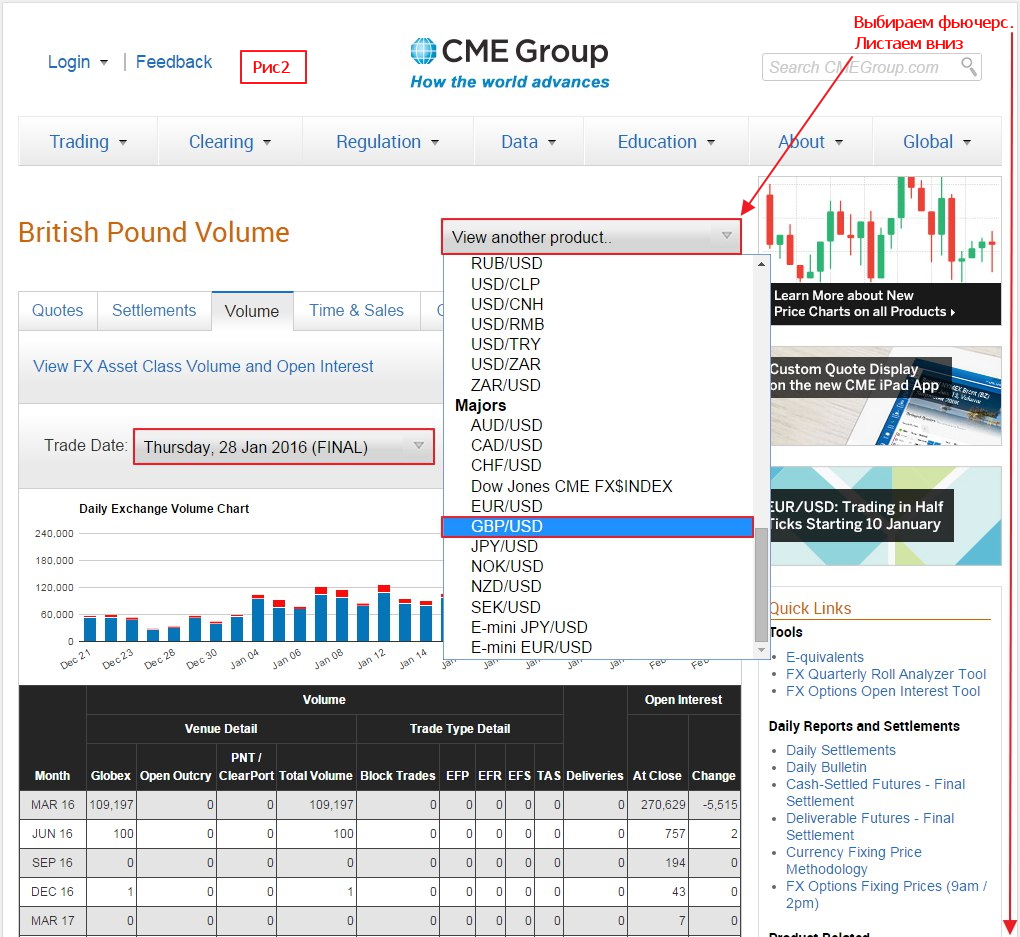Click the 270,629 At Close value
Screen dimensions: 1020x937
point(663,805)
